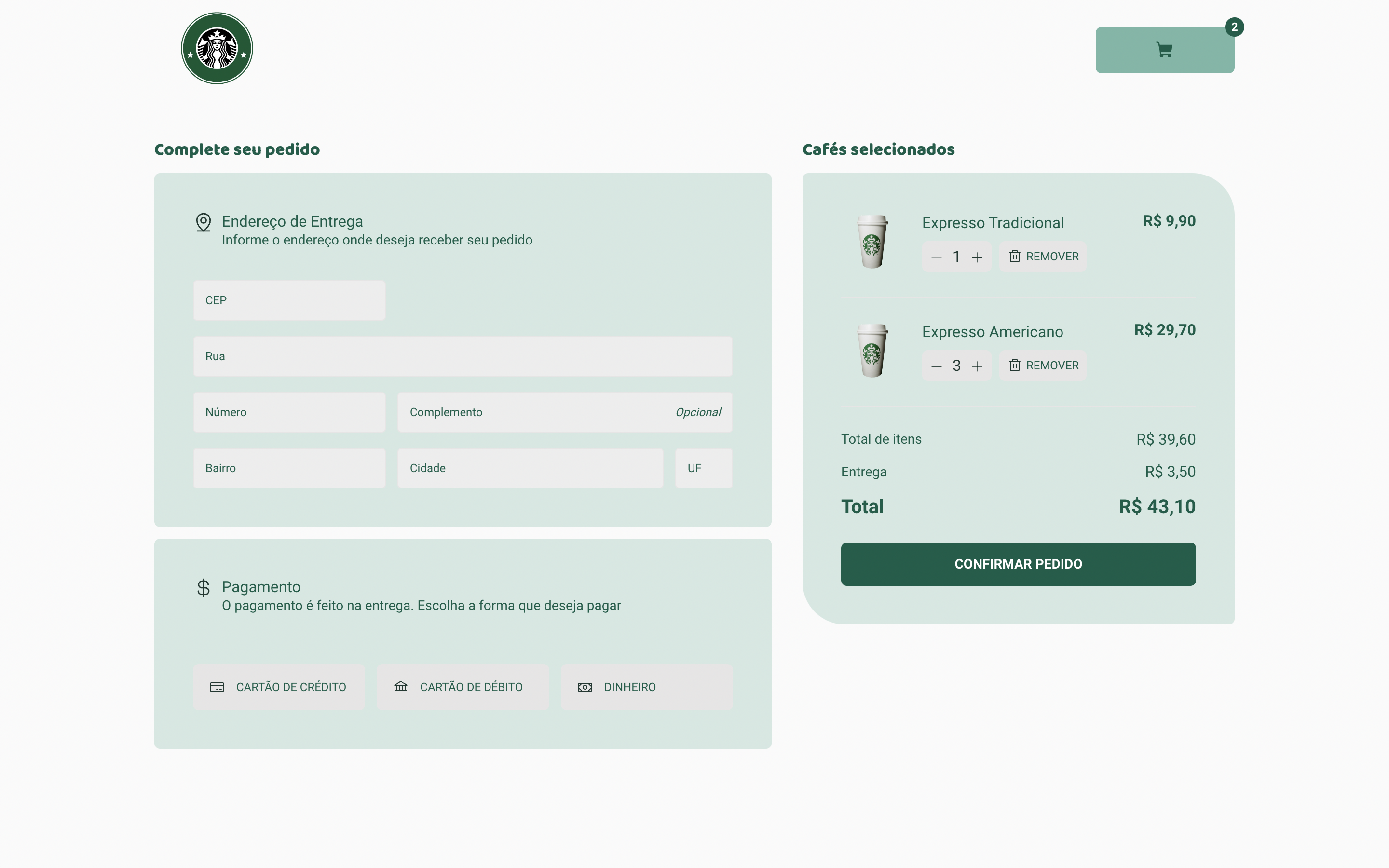Remove Expresso Tradicional from the cart
Viewport: 1389px width, 868px height.
(x=1043, y=257)
